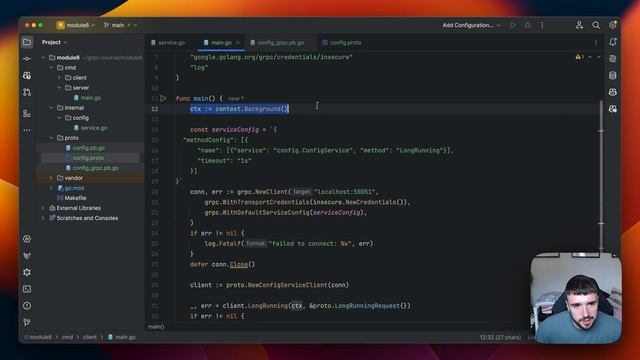Screen dimensions: 640x360
Task: Click the 12:32 caret position status indicator
Action: click(x=500, y=338)
